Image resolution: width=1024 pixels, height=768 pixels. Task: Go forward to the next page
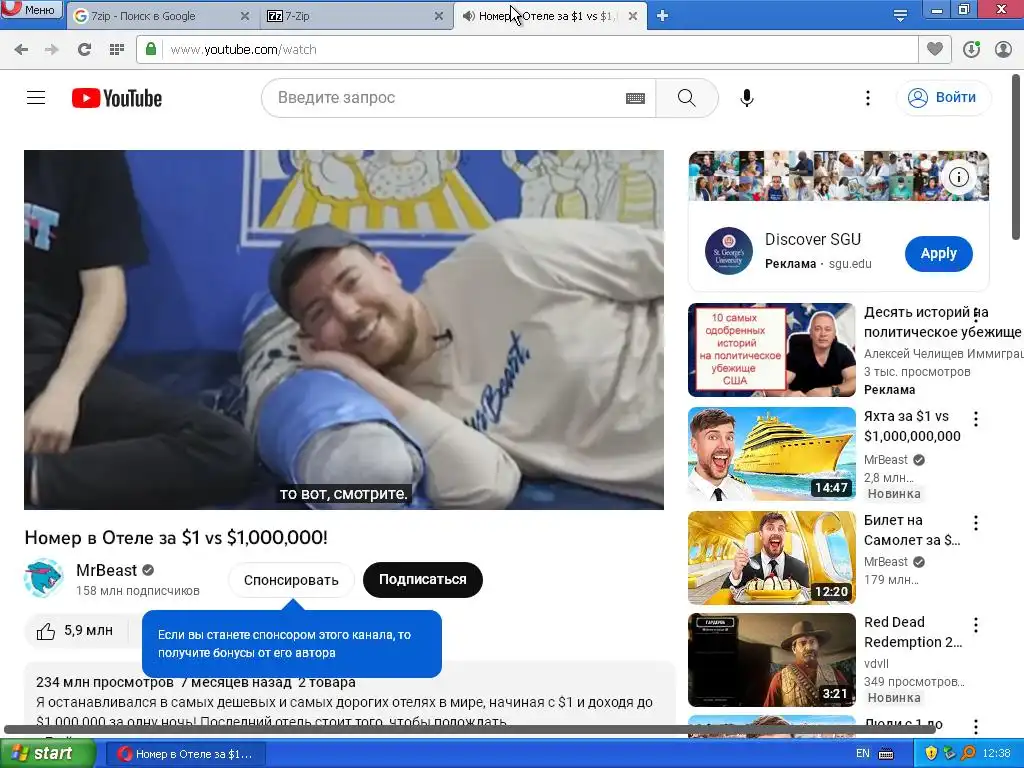tap(52, 50)
